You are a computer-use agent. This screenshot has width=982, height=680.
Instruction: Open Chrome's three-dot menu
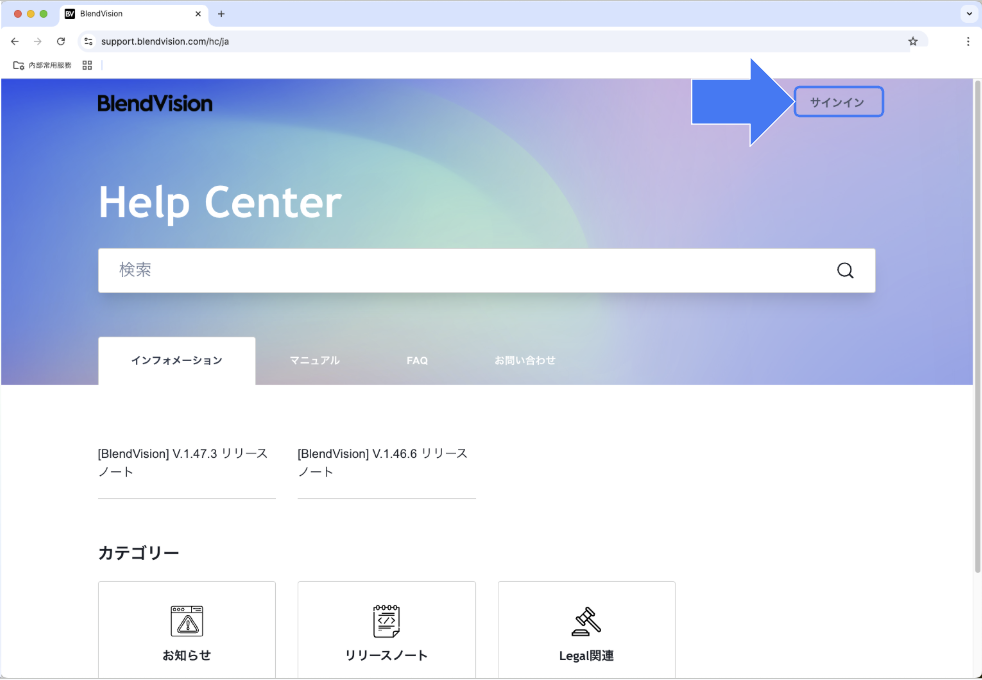tap(968, 41)
